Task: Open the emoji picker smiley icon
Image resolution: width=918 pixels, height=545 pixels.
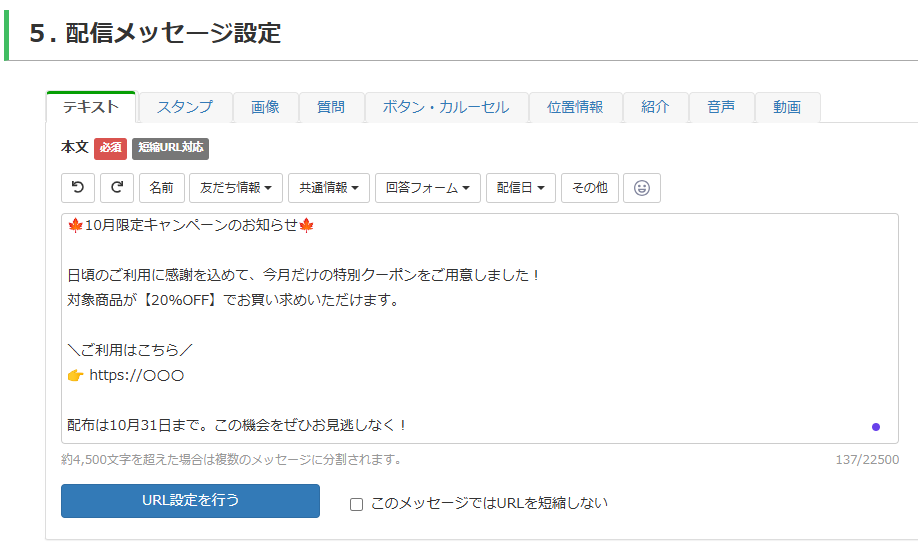Action: 642,188
